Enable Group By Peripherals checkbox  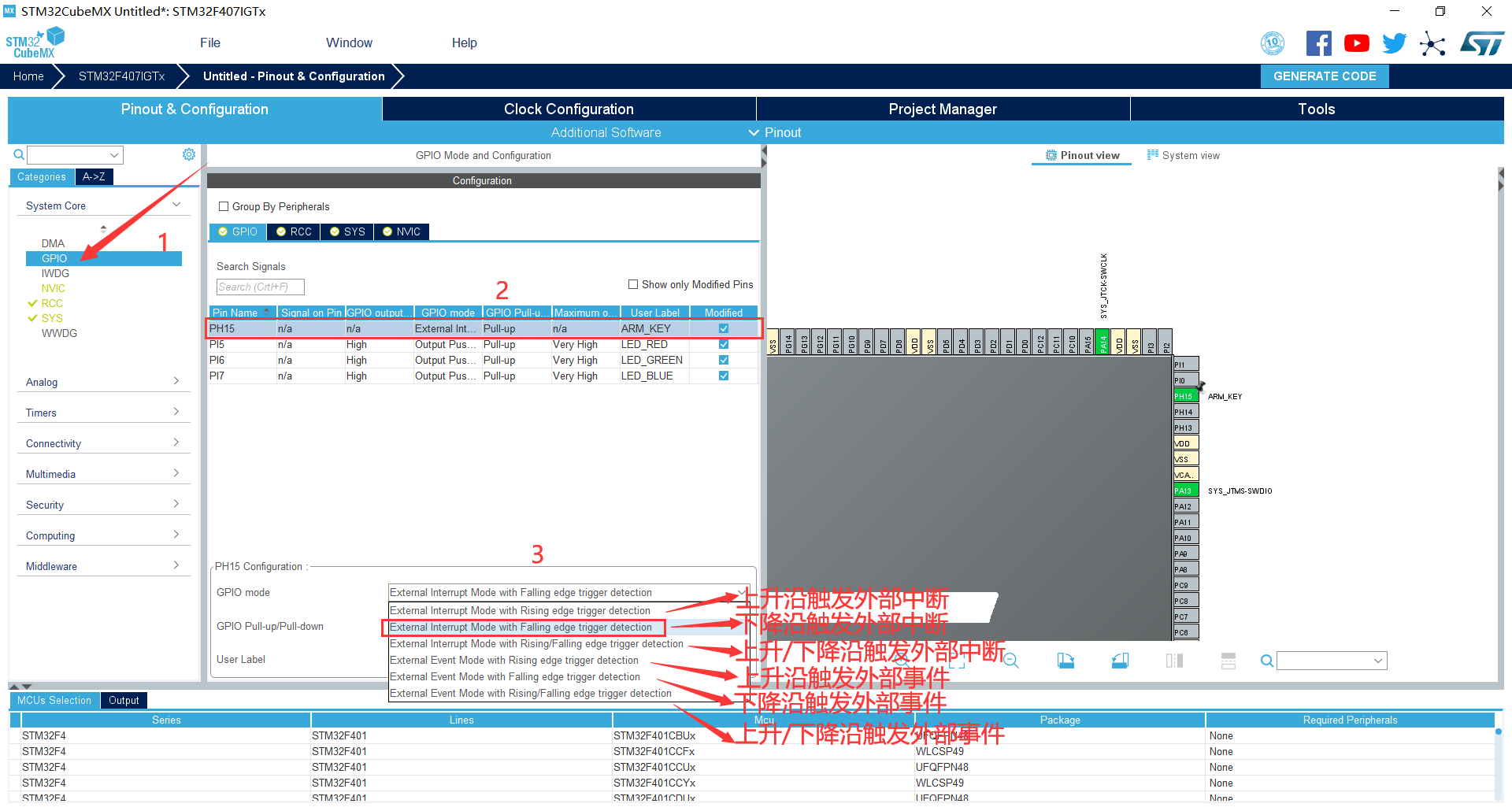click(x=224, y=206)
